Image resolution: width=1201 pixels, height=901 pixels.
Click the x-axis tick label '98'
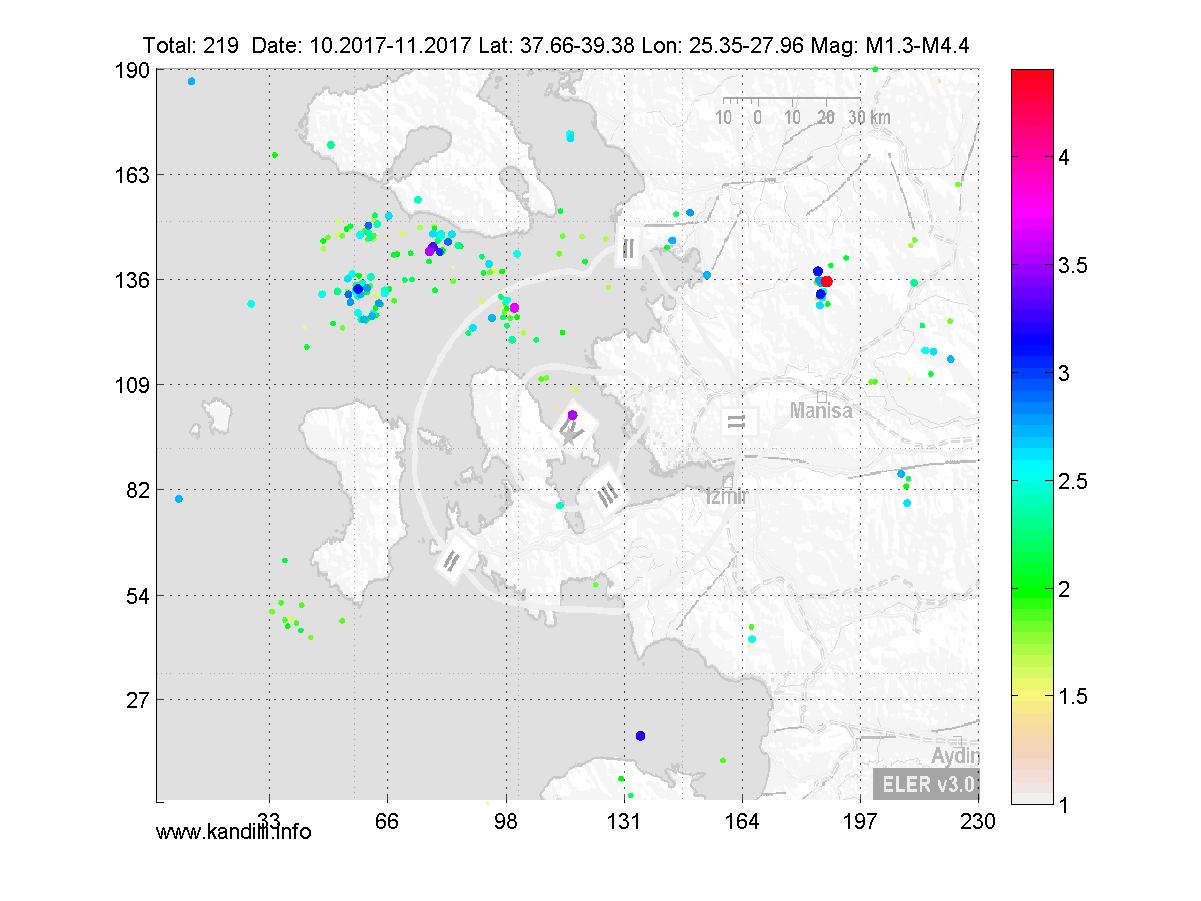pos(506,820)
